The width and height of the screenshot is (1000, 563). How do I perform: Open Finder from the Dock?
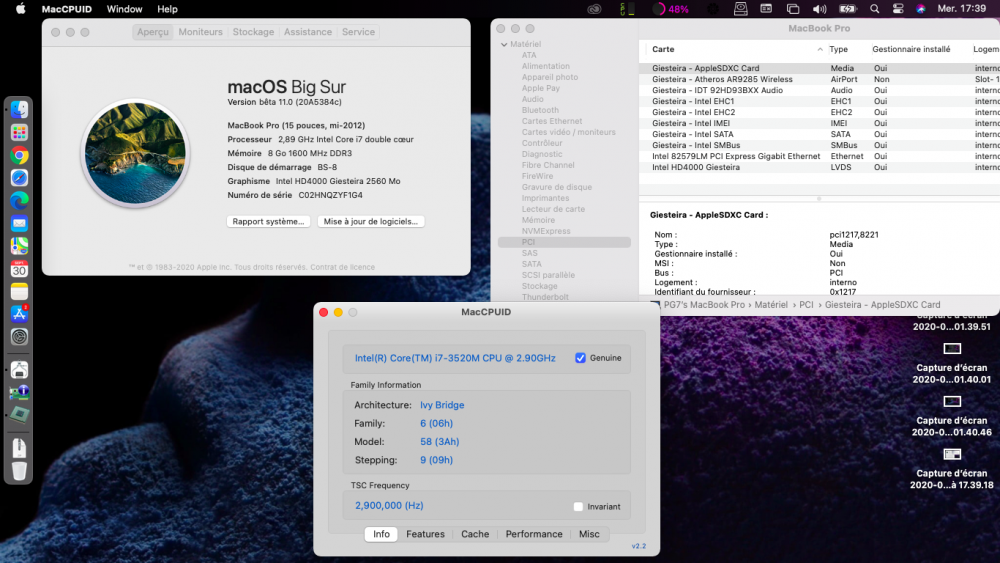[19, 110]
